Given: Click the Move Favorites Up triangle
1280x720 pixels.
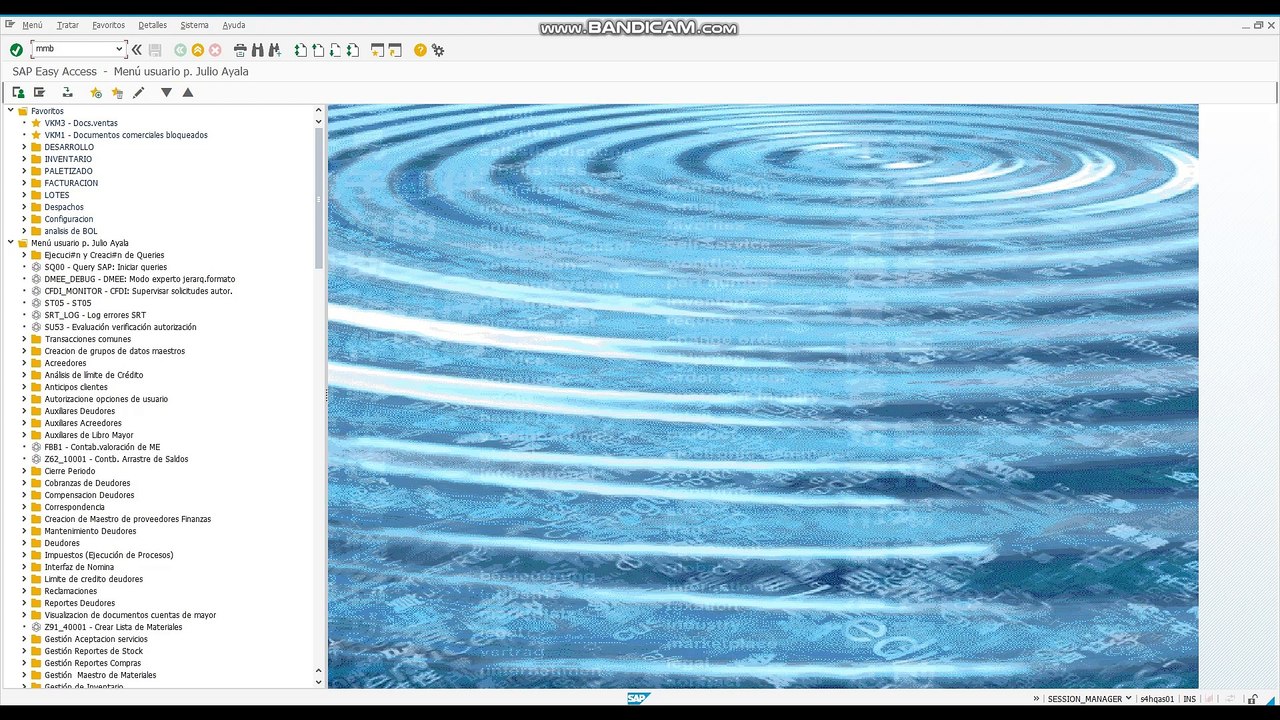Looking at the screenshot, I should [187, 92].
